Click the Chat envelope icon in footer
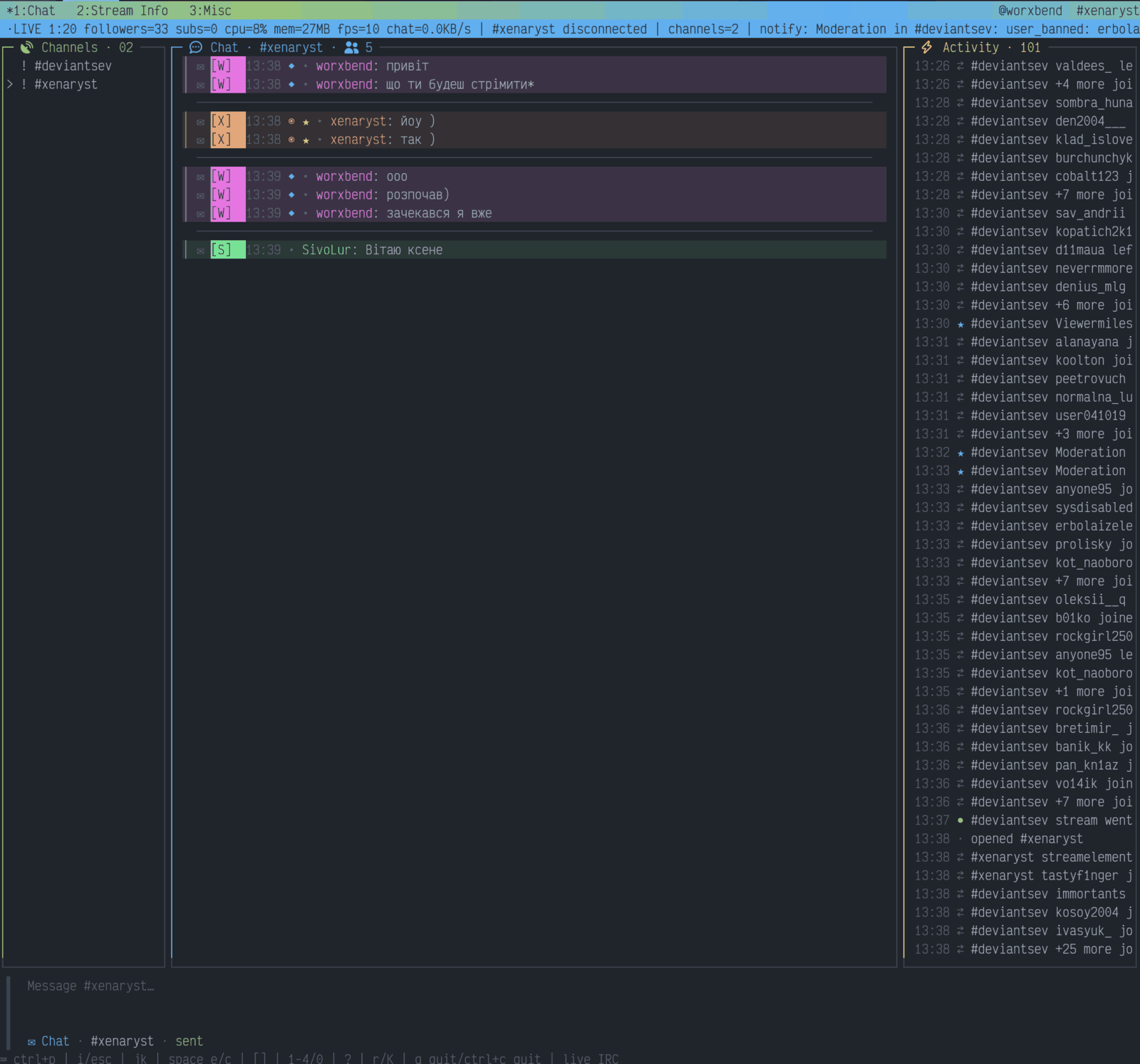The height and width of the screenshot is (1064, 1140). tap(31, 1042)
